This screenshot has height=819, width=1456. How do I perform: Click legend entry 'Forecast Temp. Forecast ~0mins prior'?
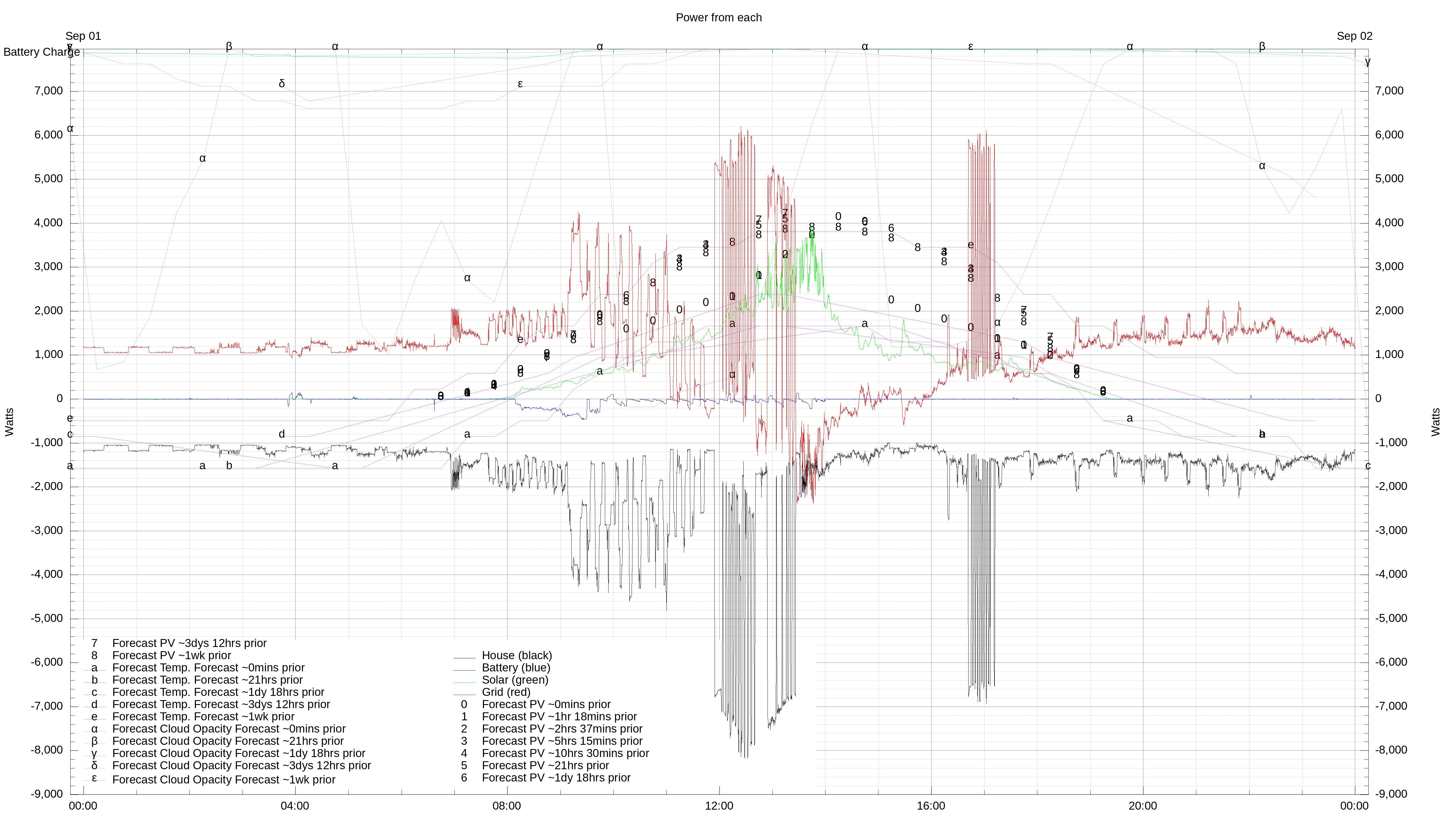coord(208,667)
